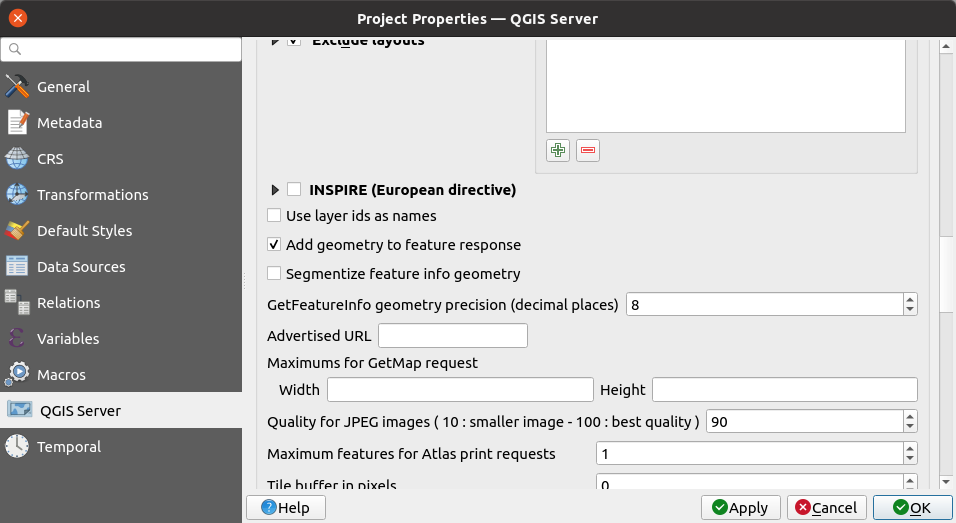Image resolution: width=956 pixels, height=523 pixels.
Task: Click the Macros gear icon
Action: [x=17, y=374]
